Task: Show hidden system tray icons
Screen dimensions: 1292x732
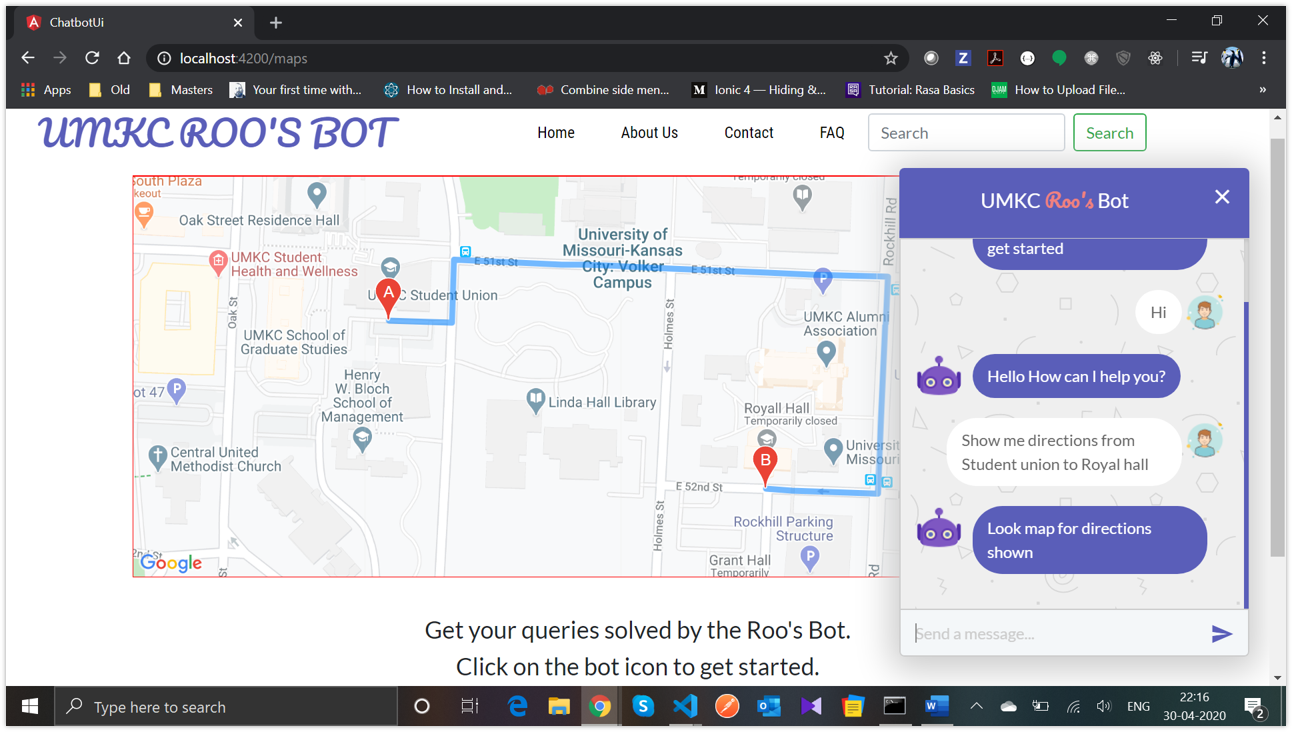Action: point(976,707)
